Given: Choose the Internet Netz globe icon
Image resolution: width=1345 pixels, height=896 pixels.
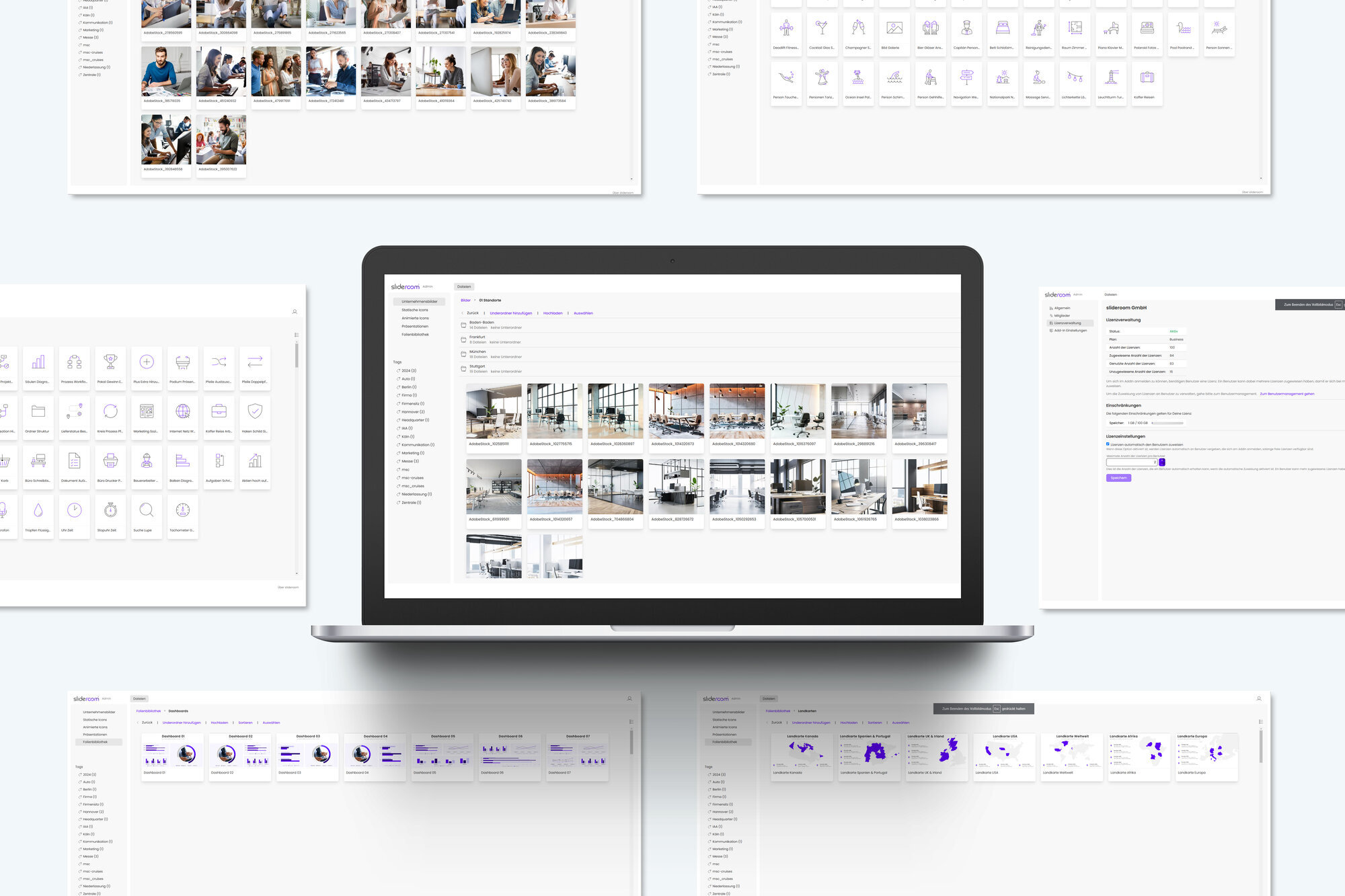Looking at the screenshot, I should [183, 417].
